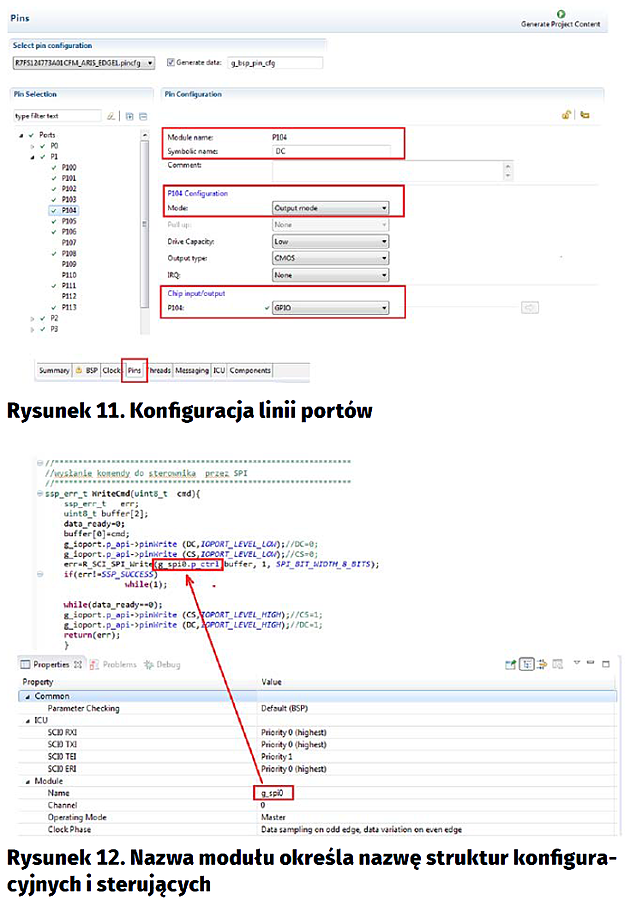The image size is (636, 900).
Task: Select pin P107 in the ports tree
Action: [69, 242]
